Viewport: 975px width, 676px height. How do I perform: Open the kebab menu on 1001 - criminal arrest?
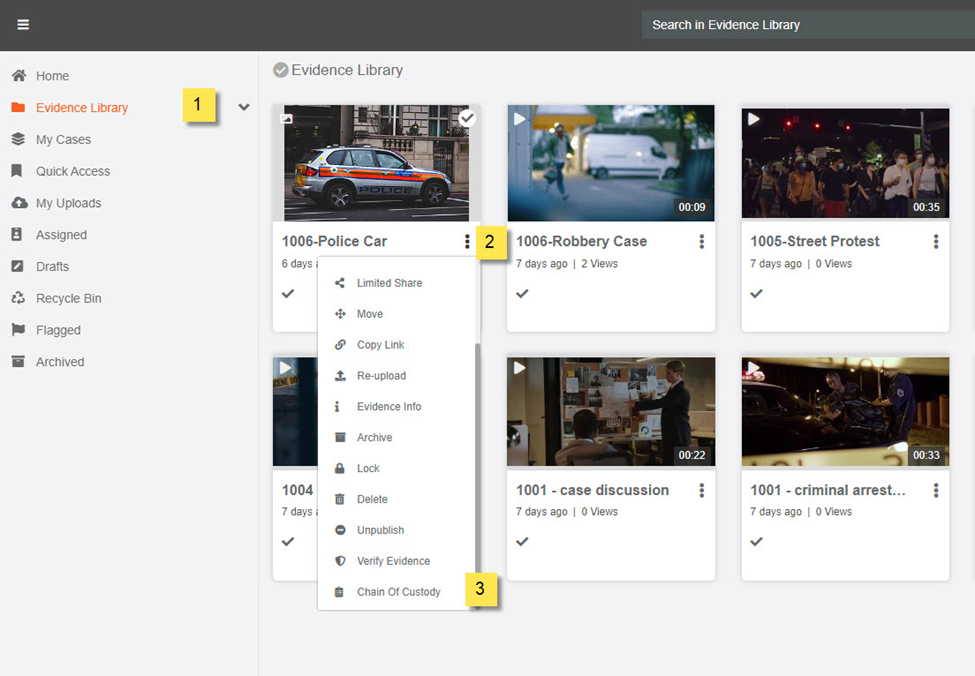(x=935, y=490)
